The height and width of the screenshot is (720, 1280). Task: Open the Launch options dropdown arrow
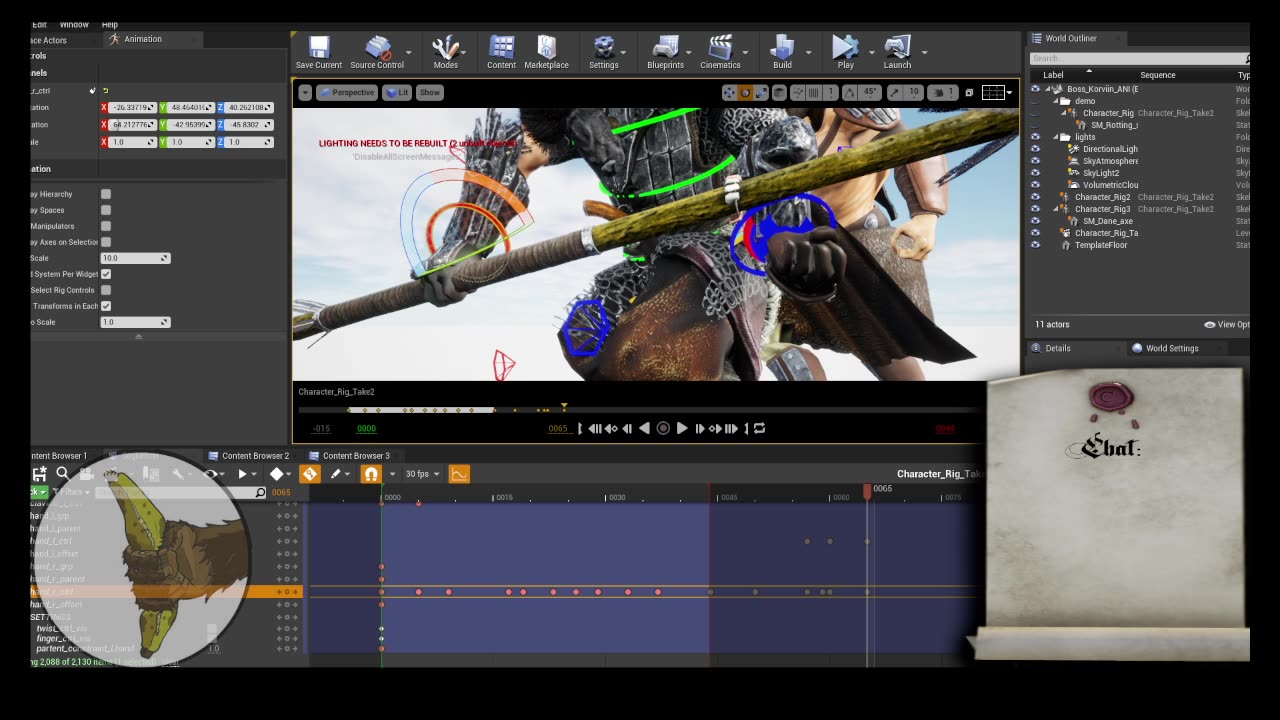coord(924,52)
